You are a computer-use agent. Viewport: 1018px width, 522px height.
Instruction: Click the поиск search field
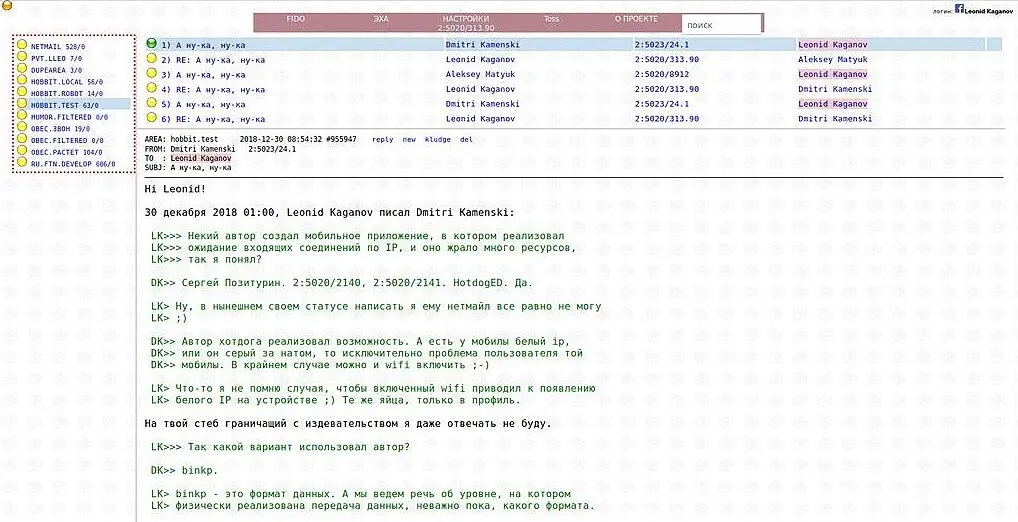(x=721, y=25)
